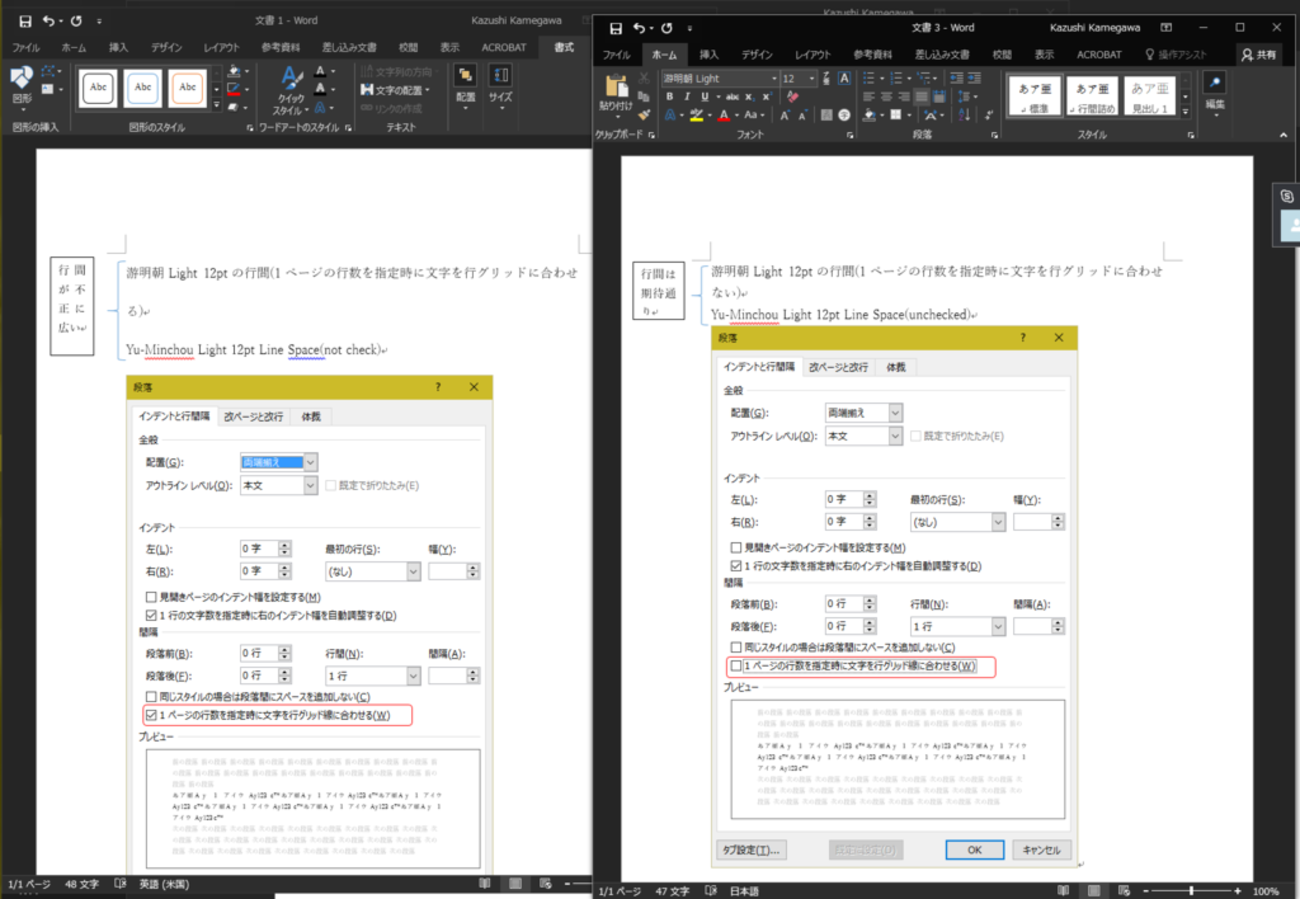Click the タブ設定 button in right dialog

[753, 849]
